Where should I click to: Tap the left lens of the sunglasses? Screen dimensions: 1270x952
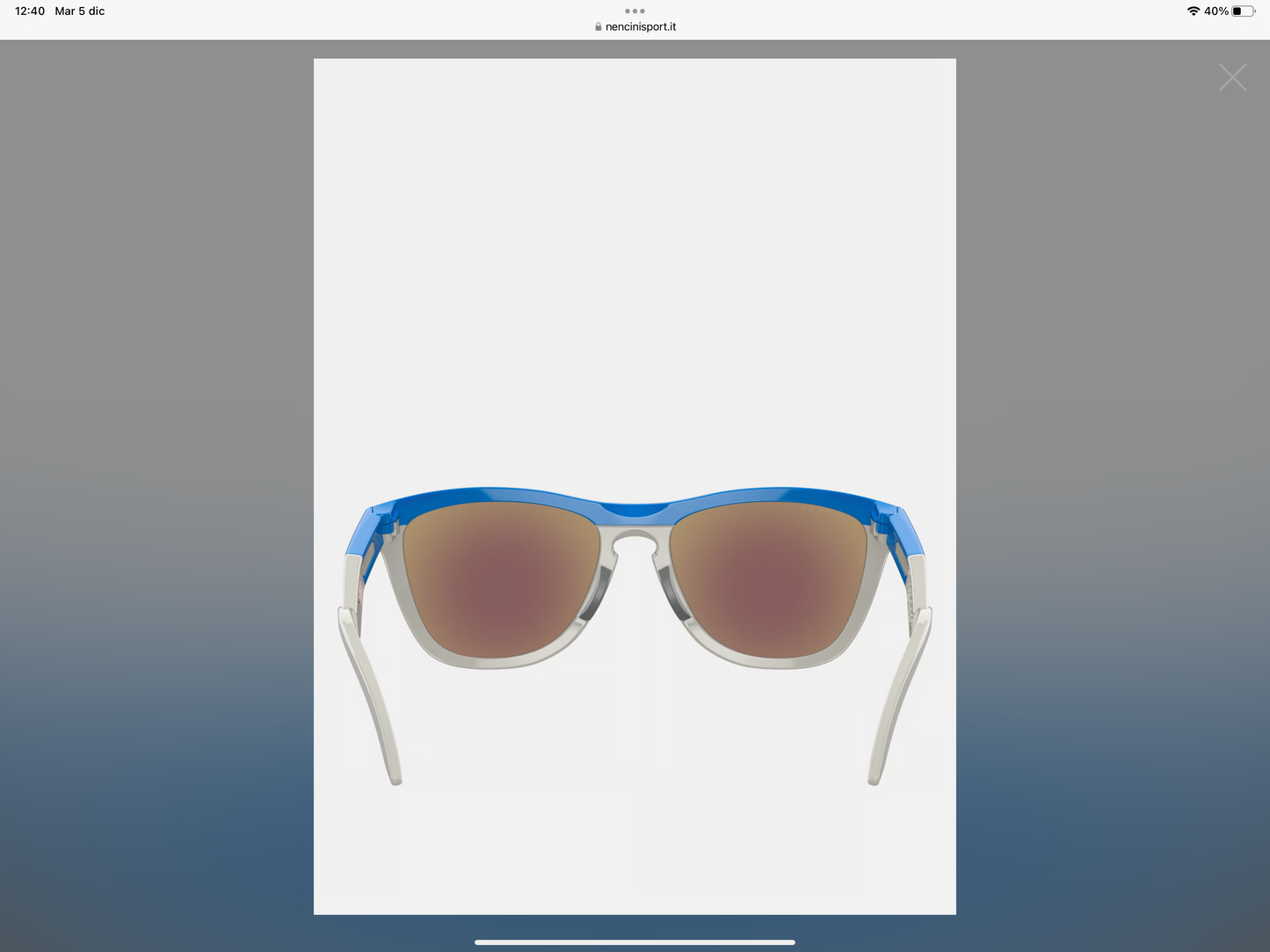click(497, 580)
